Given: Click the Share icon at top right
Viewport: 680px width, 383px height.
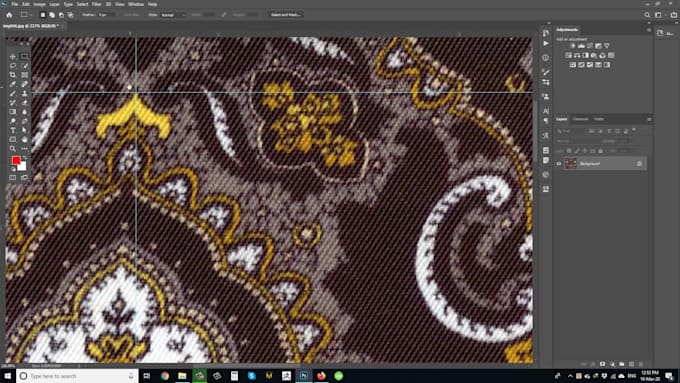Looking at the screenshot, I should point(673,14).
